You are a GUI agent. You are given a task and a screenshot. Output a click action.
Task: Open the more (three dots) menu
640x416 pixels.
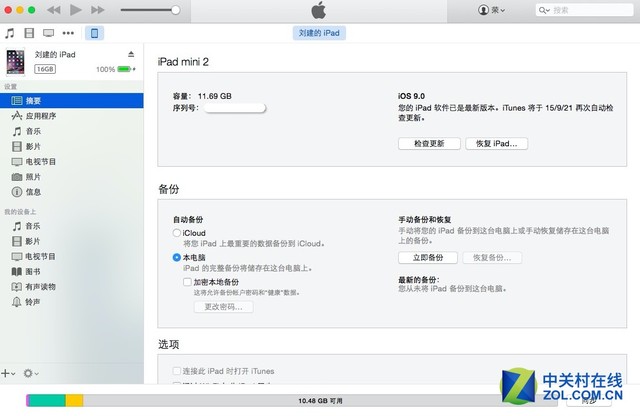(68, 33)
